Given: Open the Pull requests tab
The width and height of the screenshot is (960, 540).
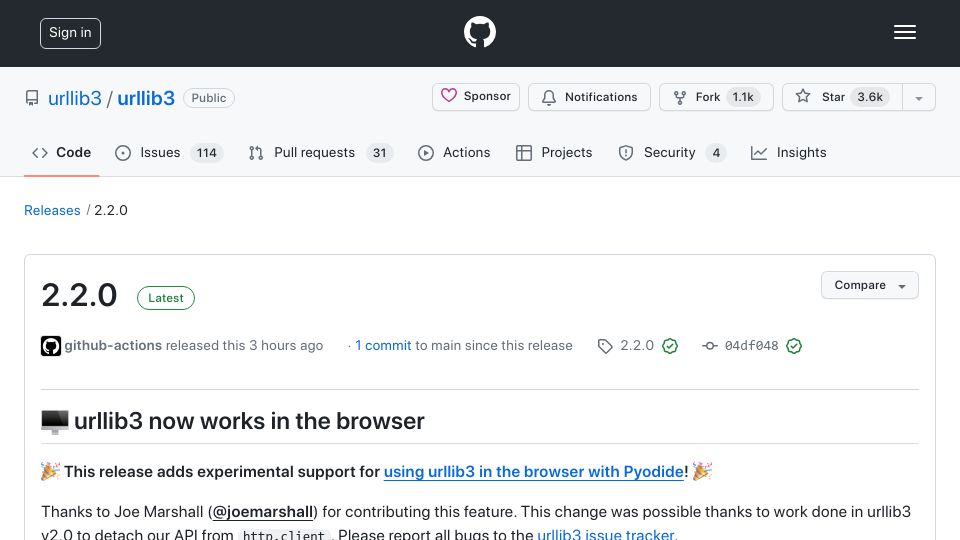Looking at the screenshot, I should (321, 152).
